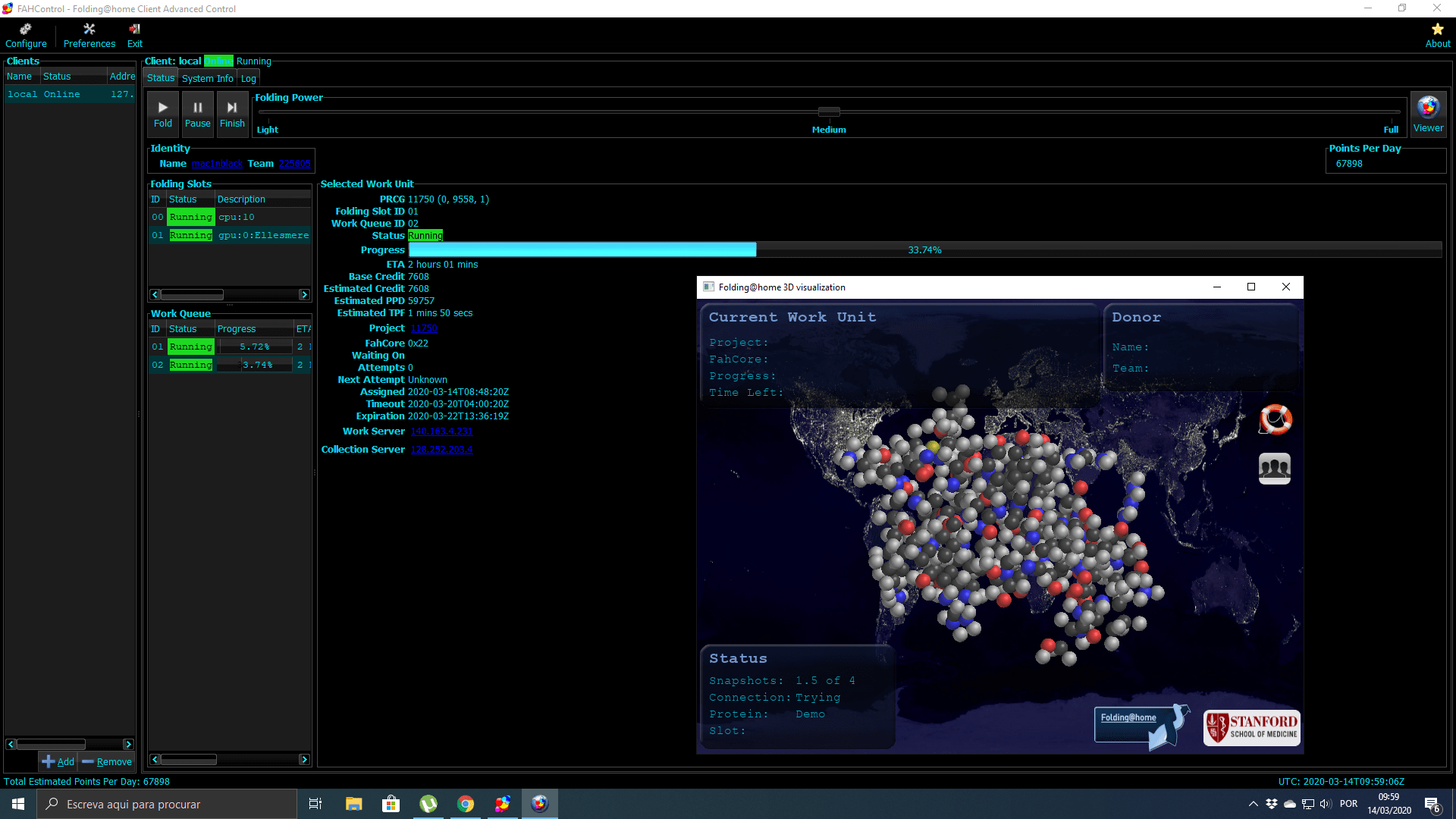This screenshot has width=1456, height=819.
Task: Launch the Viewer icon
Action: click(x=1428, y=114)
